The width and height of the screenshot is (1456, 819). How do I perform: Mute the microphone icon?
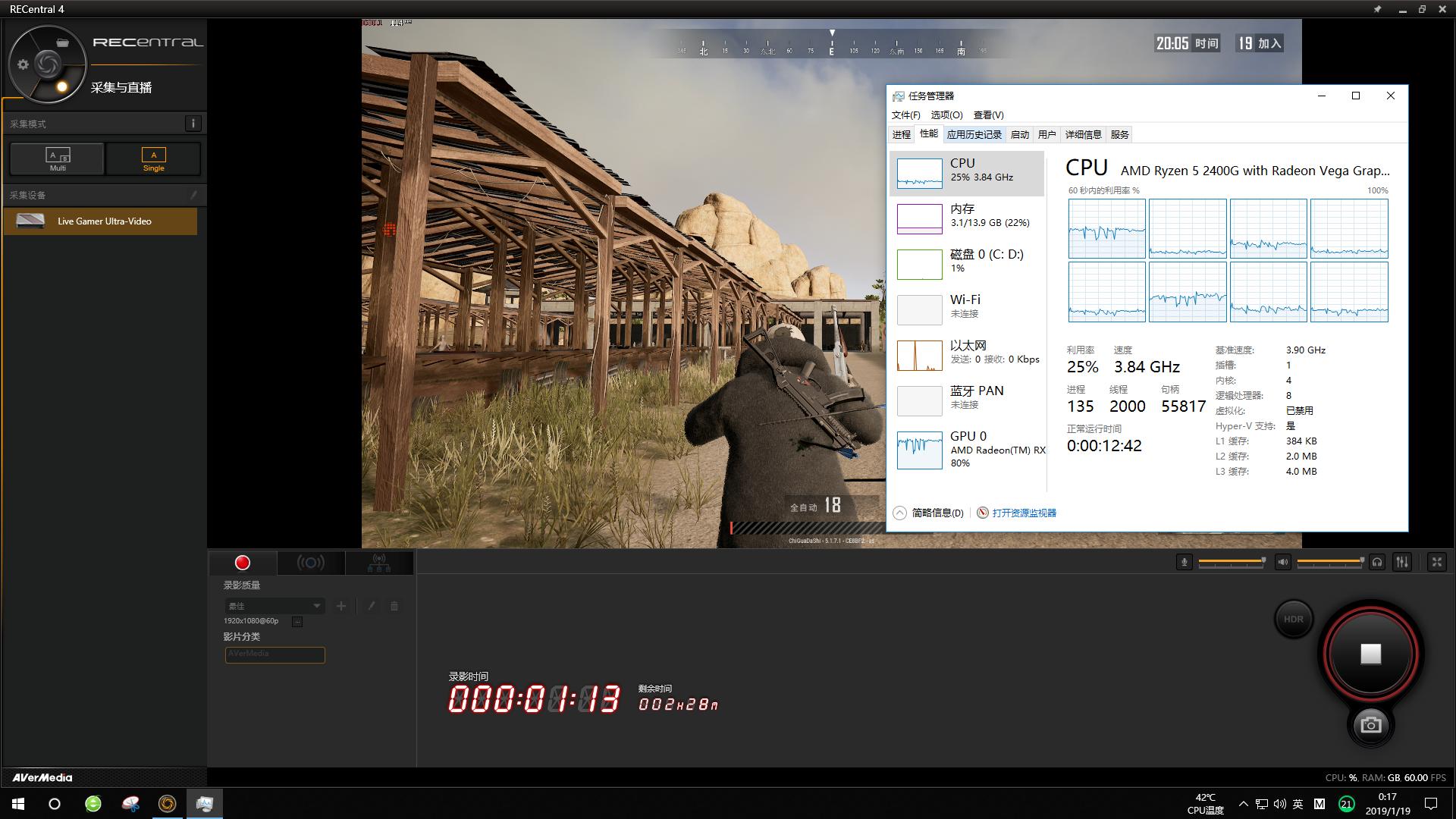tap(1185, 562)
